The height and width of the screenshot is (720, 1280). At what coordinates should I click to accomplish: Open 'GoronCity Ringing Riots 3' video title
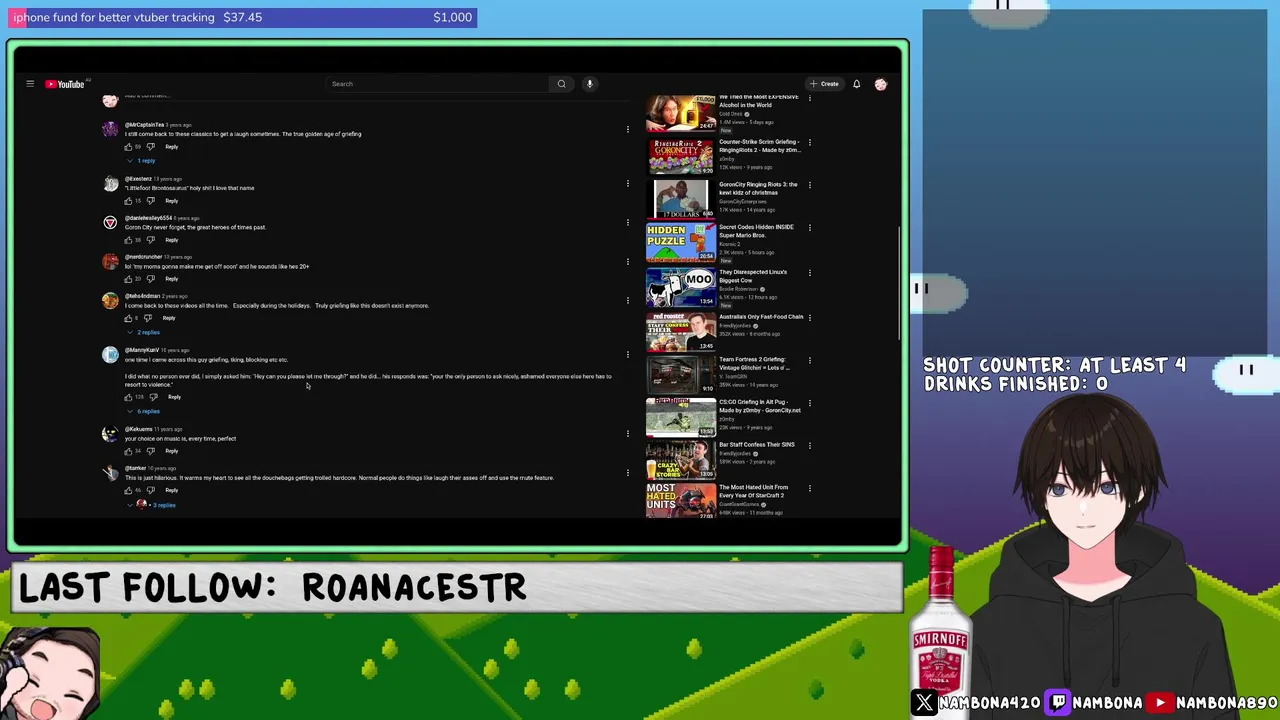point(758,188)
